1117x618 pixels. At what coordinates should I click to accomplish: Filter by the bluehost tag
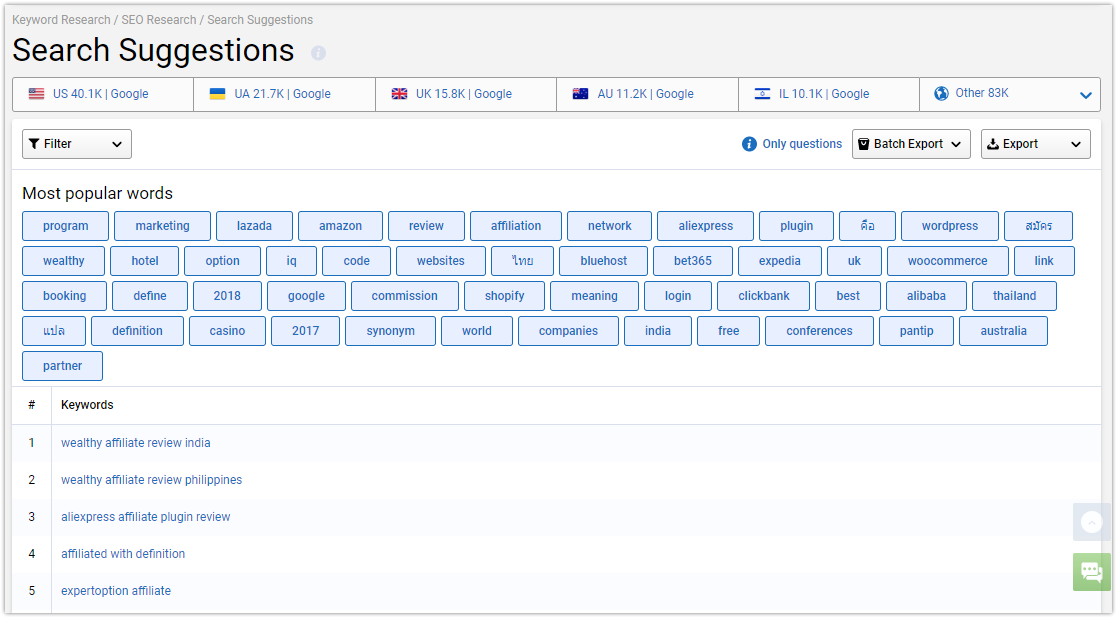(603, 261)
